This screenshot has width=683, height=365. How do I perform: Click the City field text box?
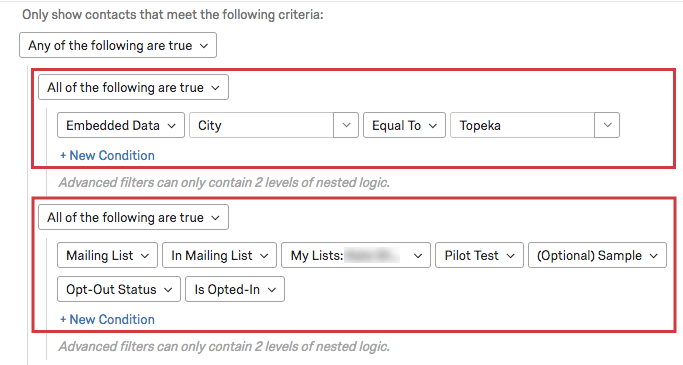point(261,125)
